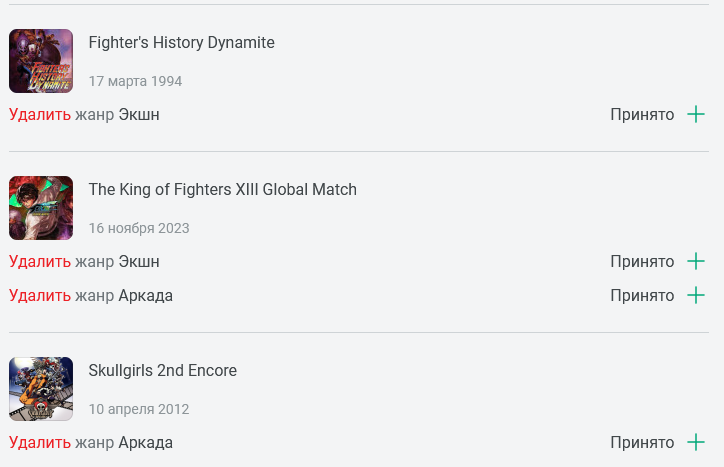Open the Skullgirls 2nd Encore title link
724x467 pixels.
(163, 370)
